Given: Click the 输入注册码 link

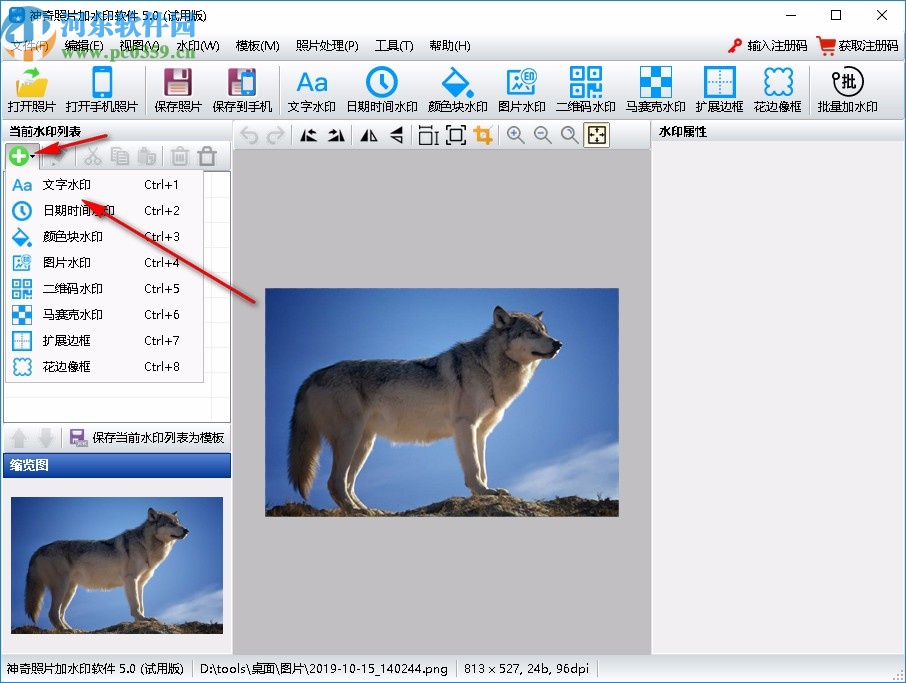Looking at the screenshot, I should 767,46.
